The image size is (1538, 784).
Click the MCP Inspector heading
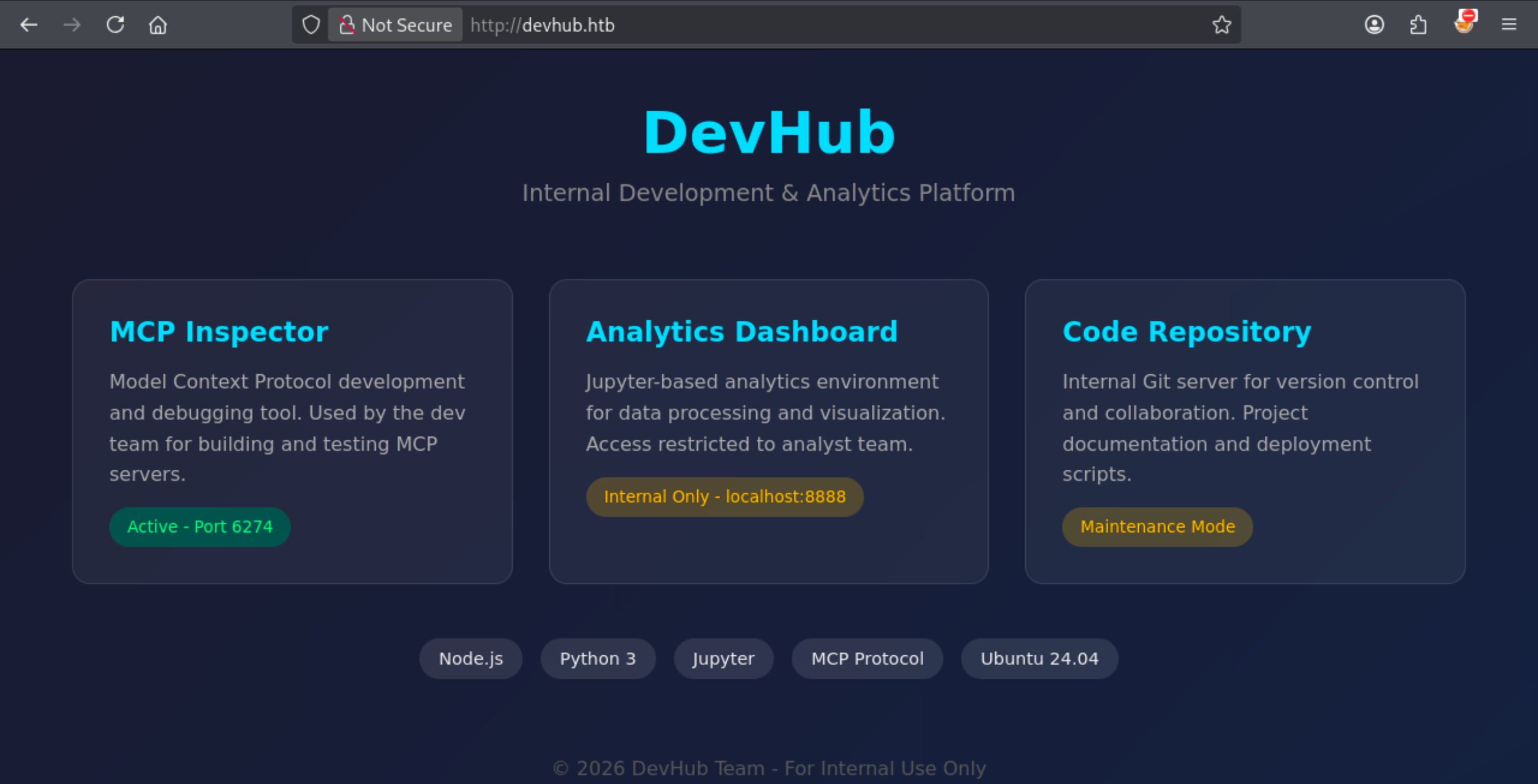coord(219,331)
